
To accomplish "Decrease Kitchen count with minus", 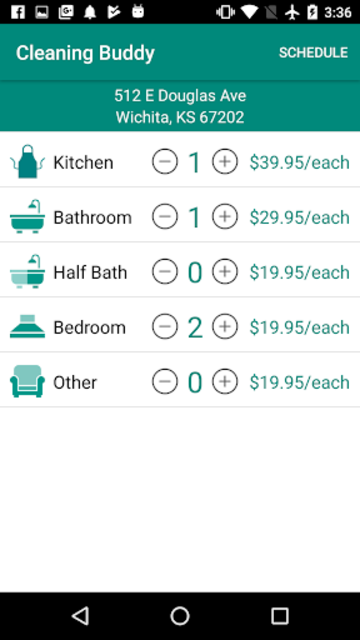I will coord(165,162).
